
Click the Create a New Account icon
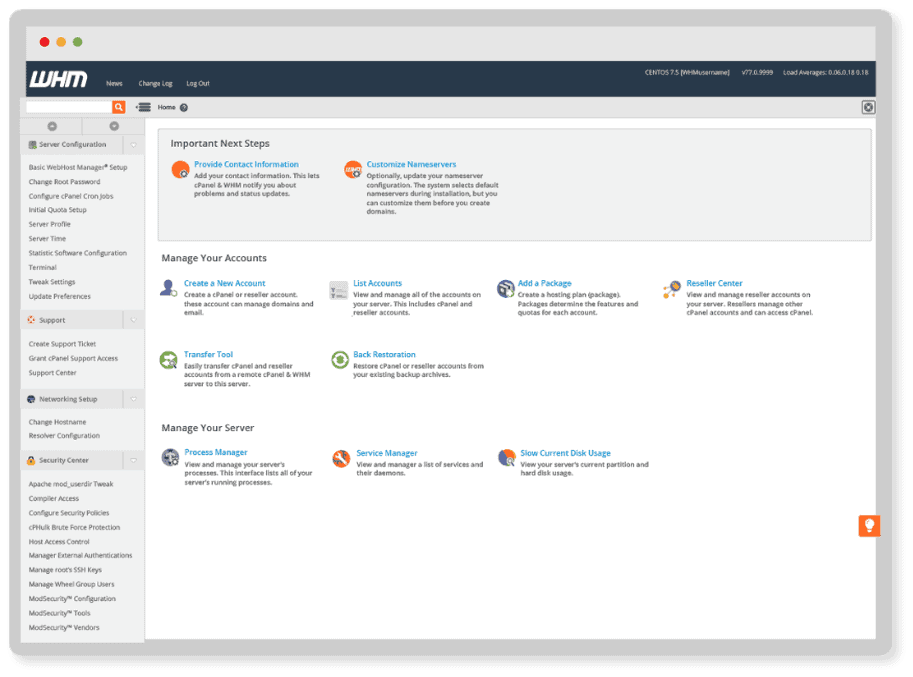pyautogui.click(x=169, y=288)
